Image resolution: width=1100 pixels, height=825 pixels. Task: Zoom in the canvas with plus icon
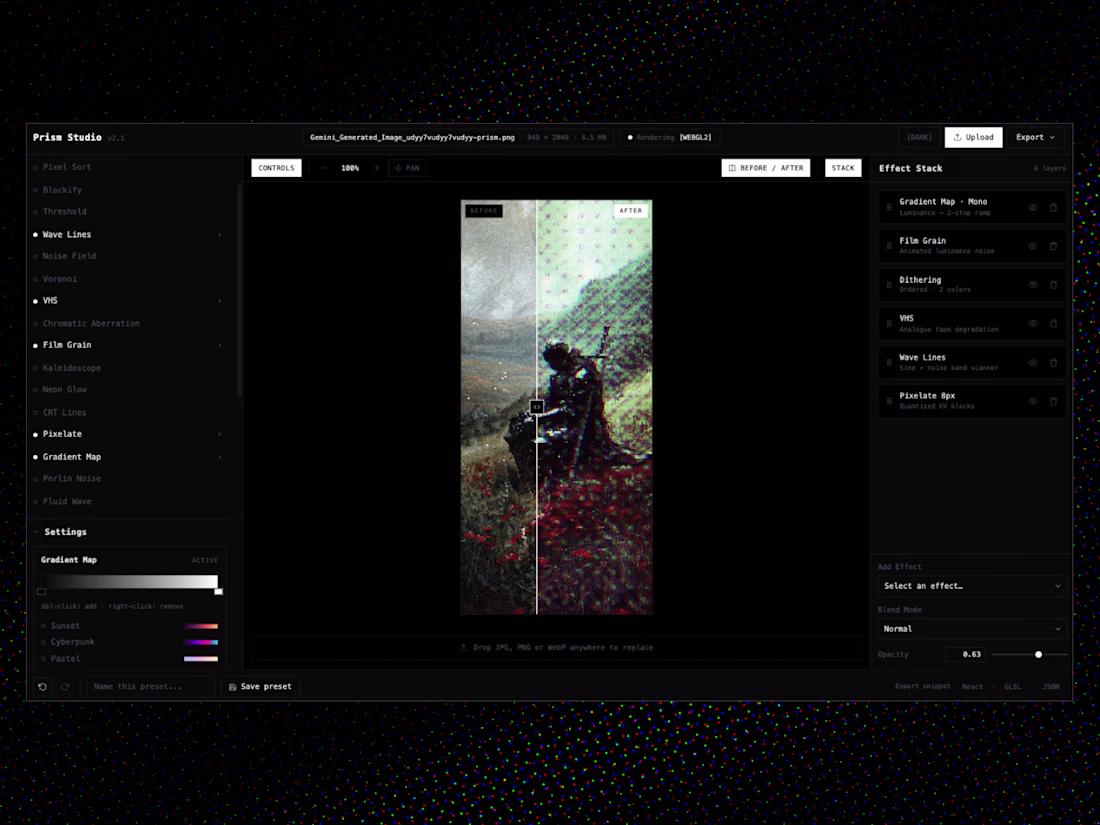point(377,168)
